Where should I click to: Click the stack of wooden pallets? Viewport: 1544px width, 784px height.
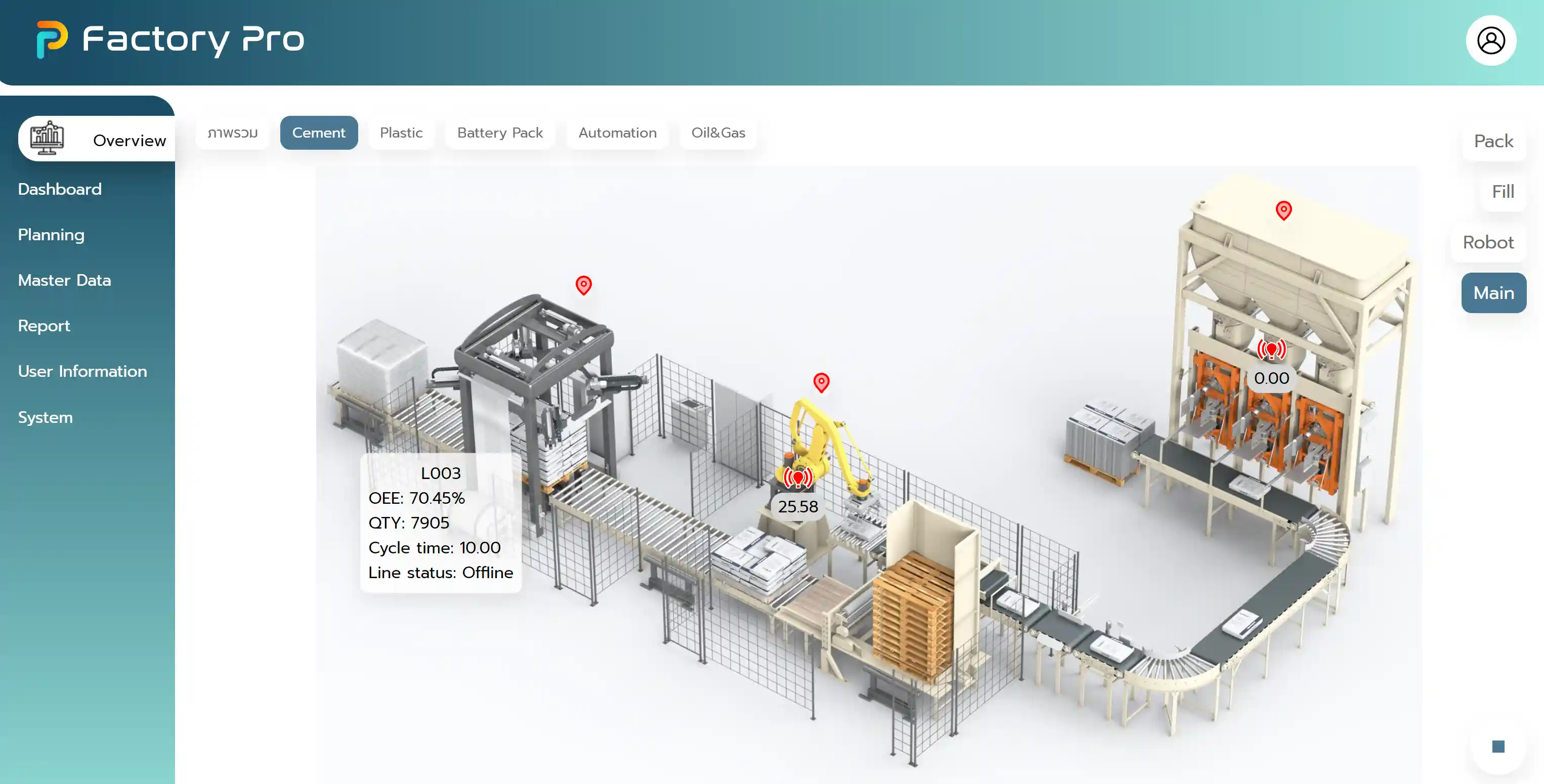click(x=914, y=618)
